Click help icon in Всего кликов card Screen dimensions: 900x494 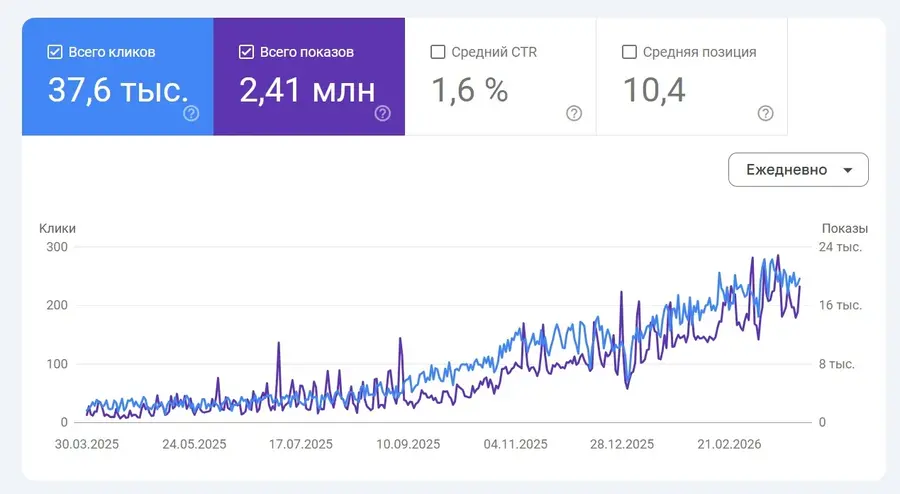pyautogui.click(x=191, y=113)
